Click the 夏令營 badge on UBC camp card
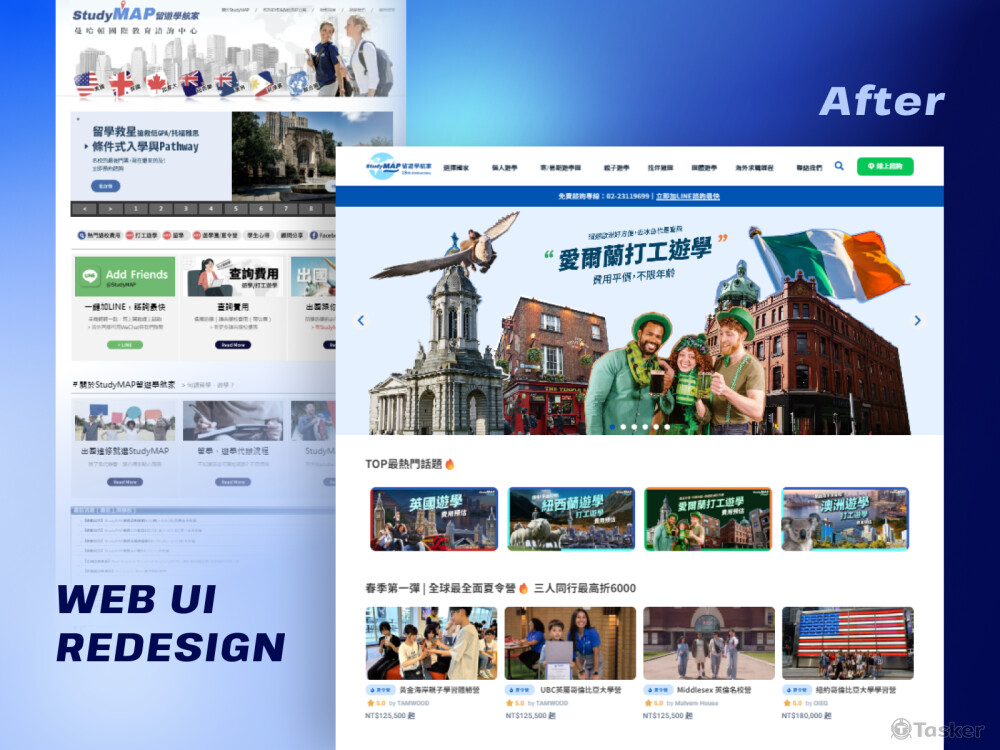Screen dimensions: 1000x750 [518, 689]
